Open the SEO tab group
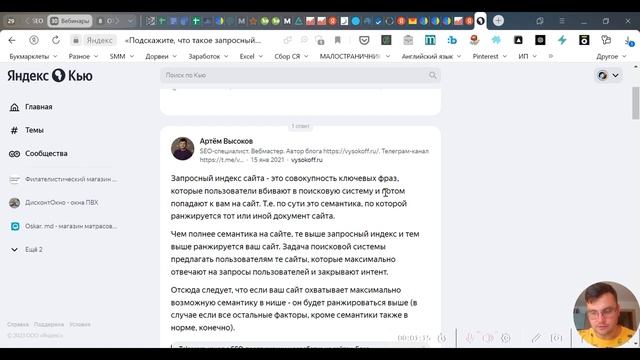 click(34, 21)
